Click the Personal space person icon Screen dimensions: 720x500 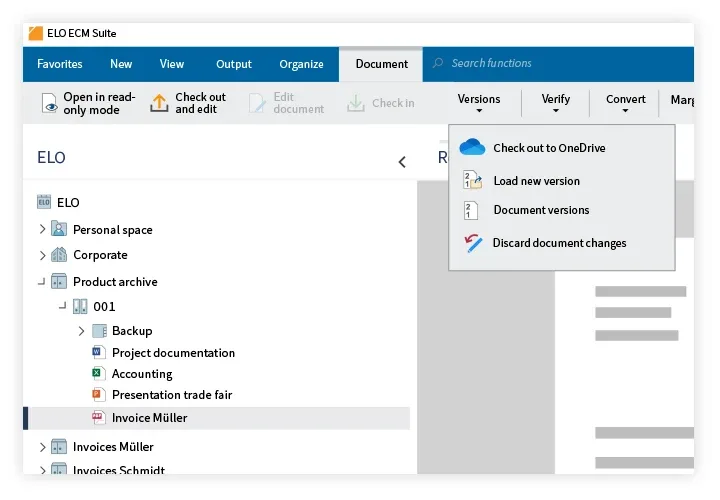tap(59, 229)
